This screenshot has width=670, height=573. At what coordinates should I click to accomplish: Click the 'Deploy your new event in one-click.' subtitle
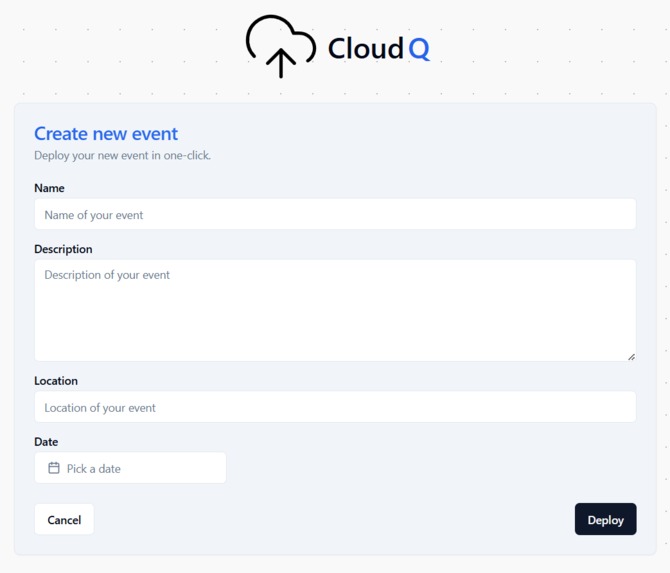coord(123,156)
